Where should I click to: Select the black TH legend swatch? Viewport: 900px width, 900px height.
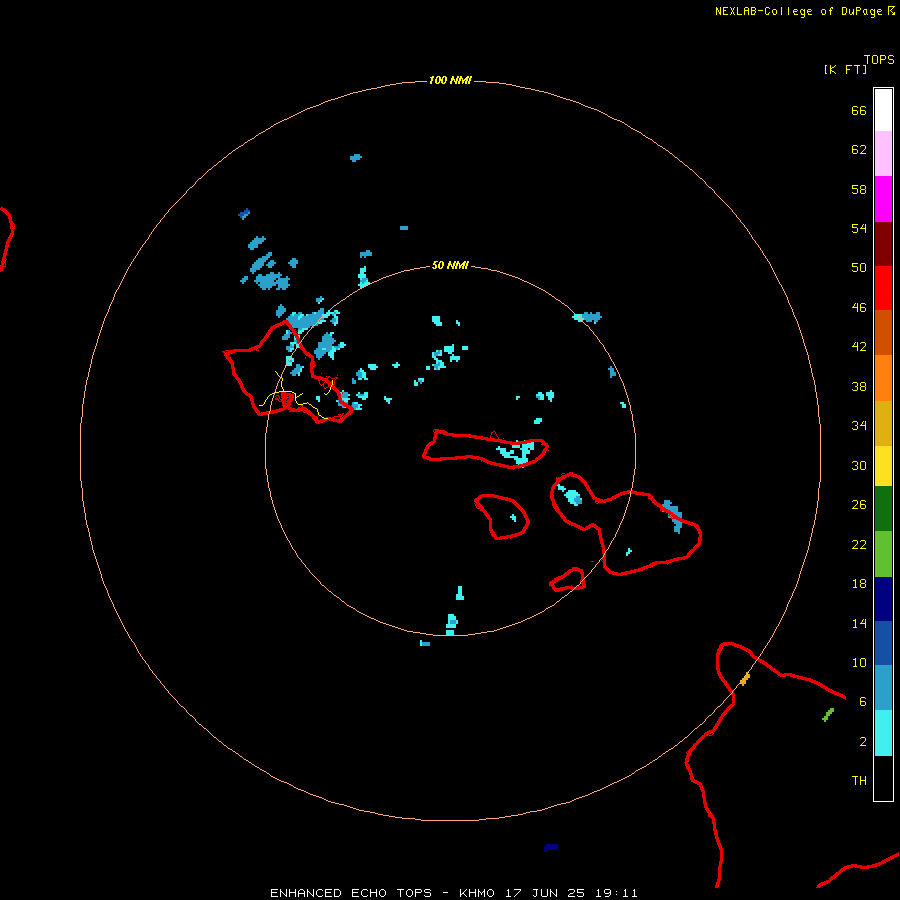coord(883,778)
